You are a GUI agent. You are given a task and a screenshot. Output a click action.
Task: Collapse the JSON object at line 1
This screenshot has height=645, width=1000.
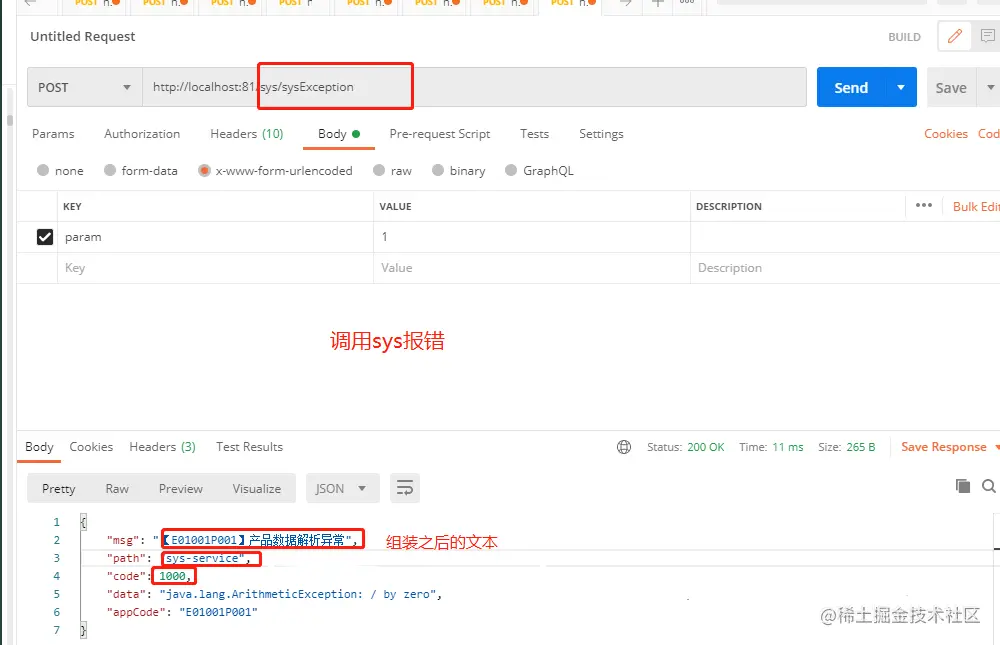pos(83,522)
